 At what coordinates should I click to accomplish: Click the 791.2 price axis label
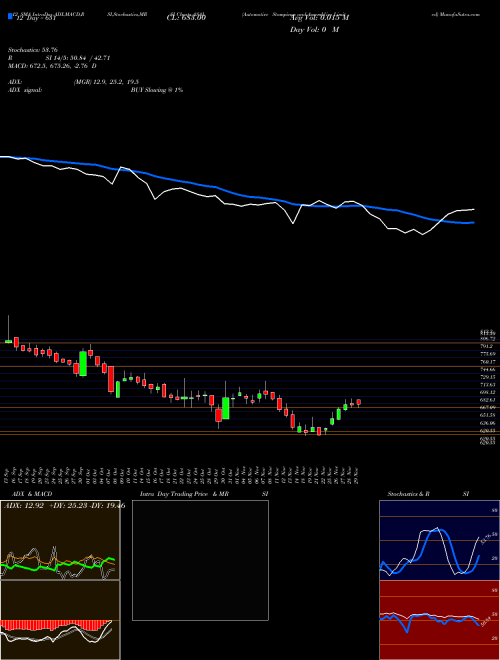487,346
